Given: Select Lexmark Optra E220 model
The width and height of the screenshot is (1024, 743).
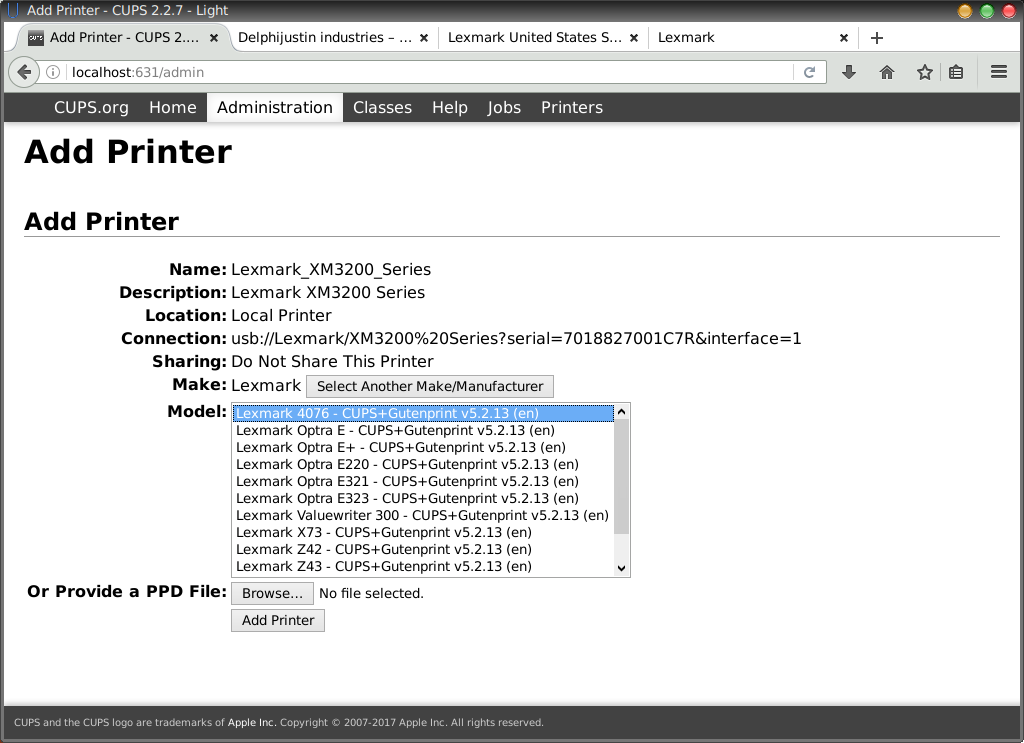Looking at the screenshot, I should pyautogui.click(x=423, y=464).
